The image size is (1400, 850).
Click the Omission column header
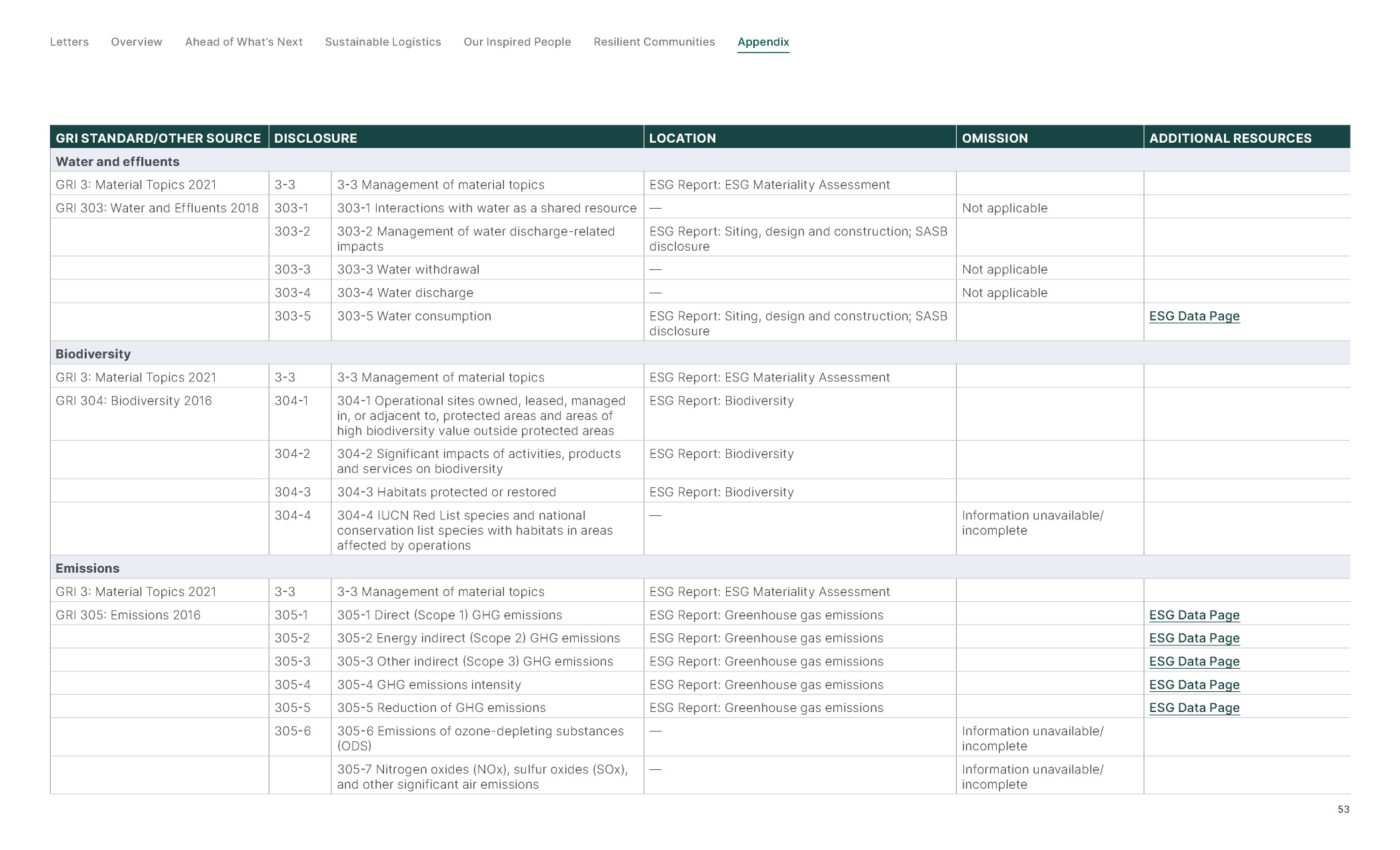pos(994,138)
